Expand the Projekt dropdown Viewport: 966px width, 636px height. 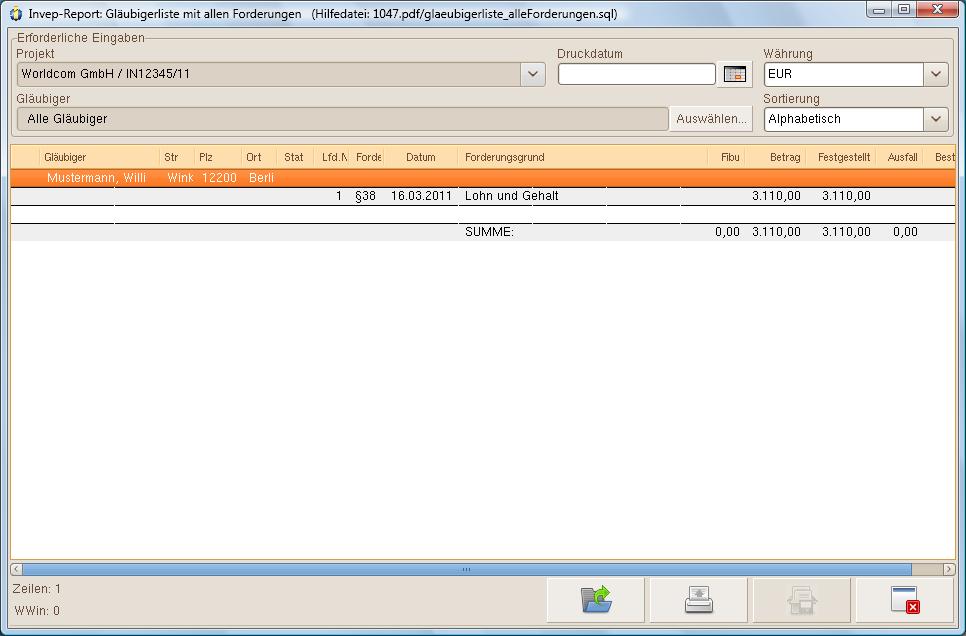pyautogui.click(x=533, y=74)
